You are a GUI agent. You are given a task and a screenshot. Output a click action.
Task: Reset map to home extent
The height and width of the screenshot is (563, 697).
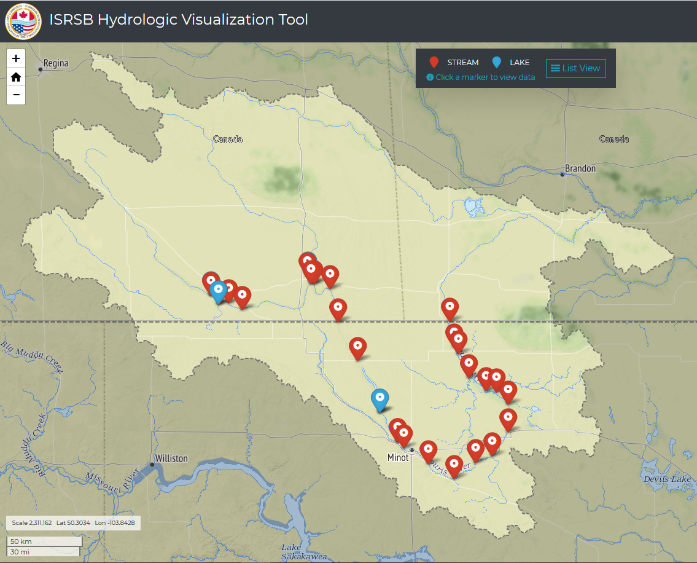16,77
